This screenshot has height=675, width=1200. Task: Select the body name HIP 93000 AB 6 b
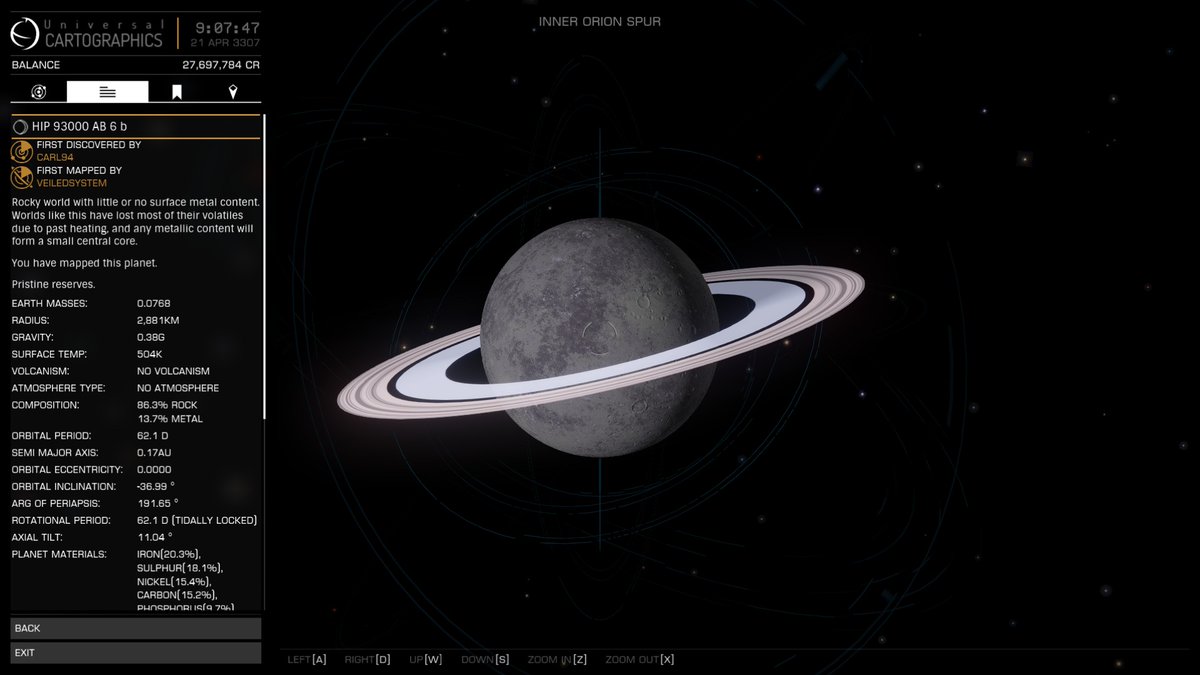(79, 126)
